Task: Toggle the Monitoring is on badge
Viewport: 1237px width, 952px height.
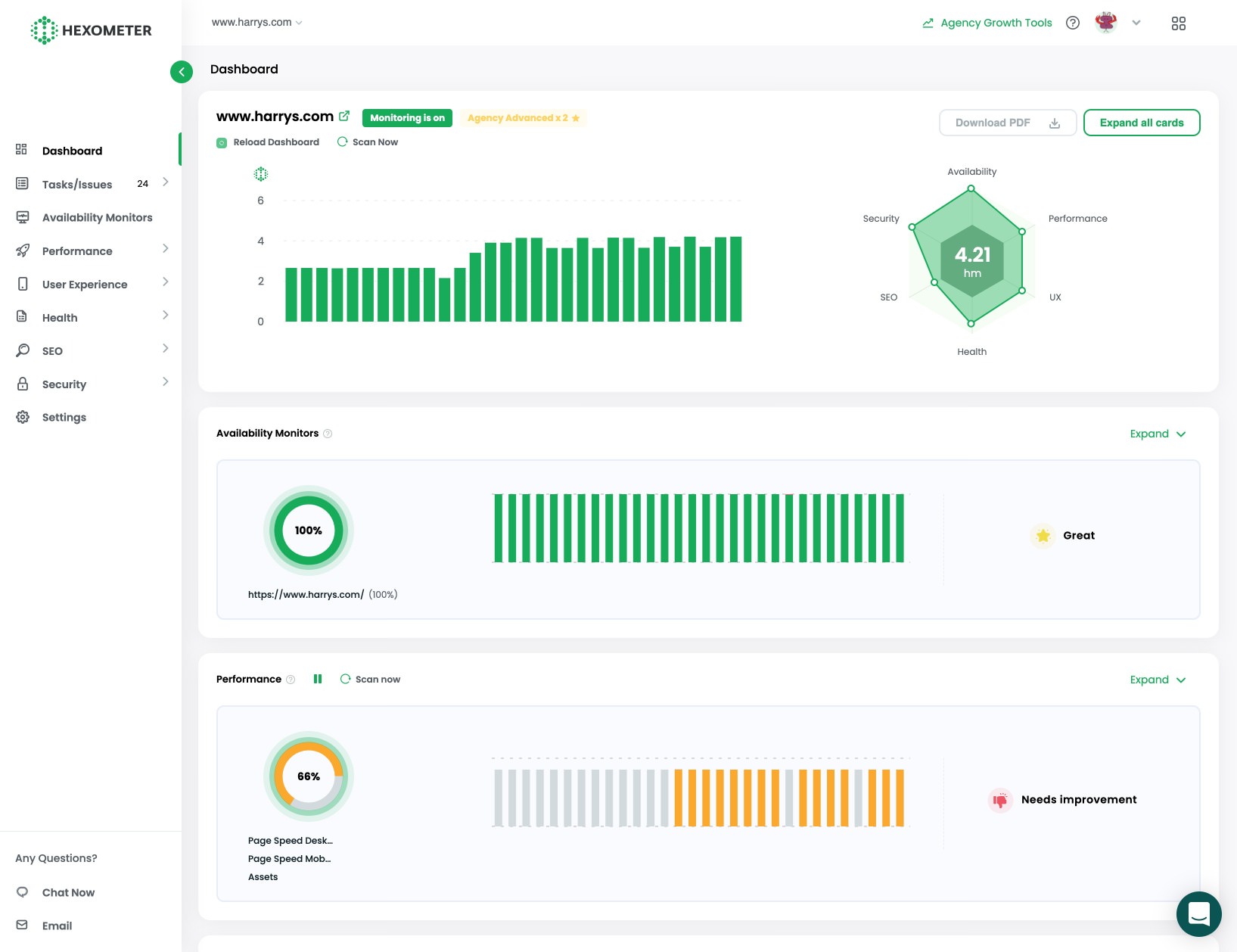Action: coord(407,118)
